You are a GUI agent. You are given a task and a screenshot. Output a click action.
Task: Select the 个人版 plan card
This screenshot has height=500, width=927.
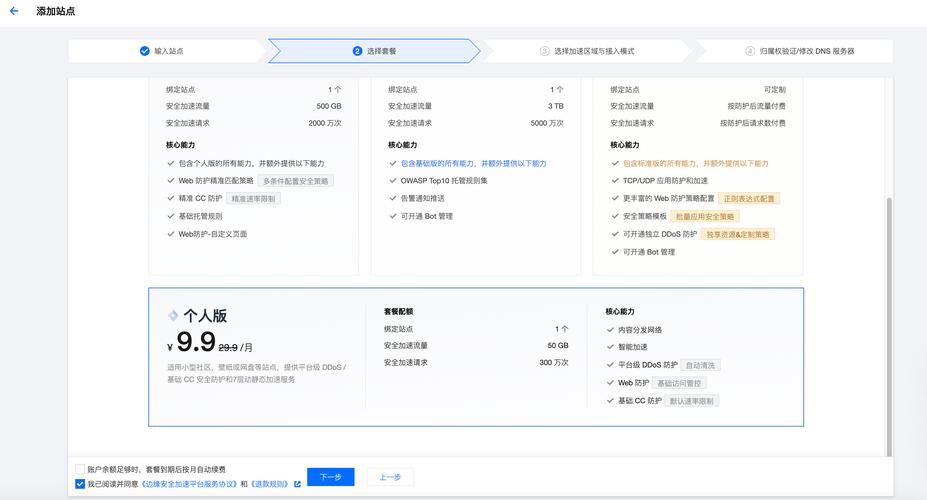[x=476, y=357]
